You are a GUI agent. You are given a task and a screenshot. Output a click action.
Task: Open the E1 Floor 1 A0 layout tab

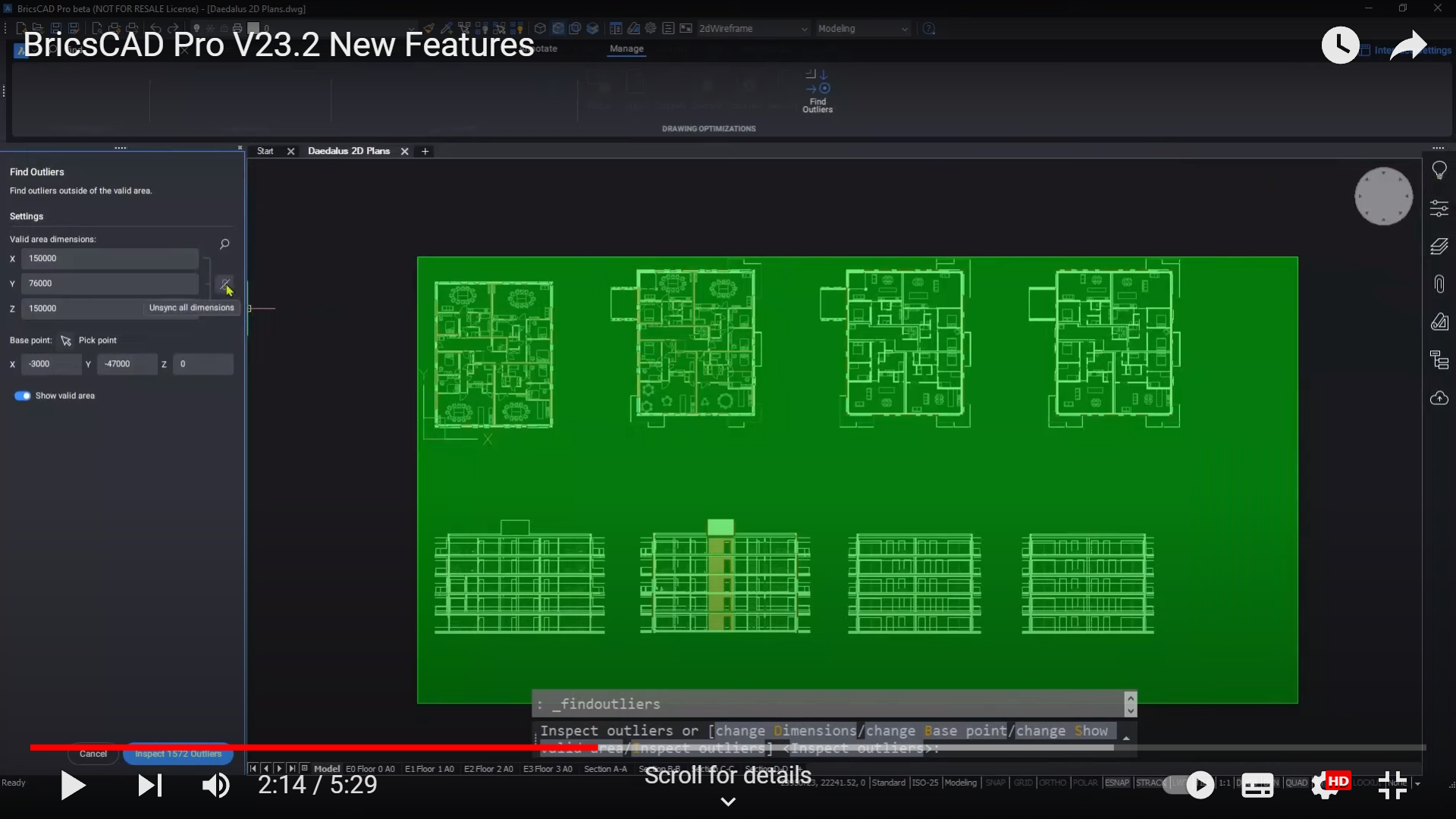click(429, 769)
